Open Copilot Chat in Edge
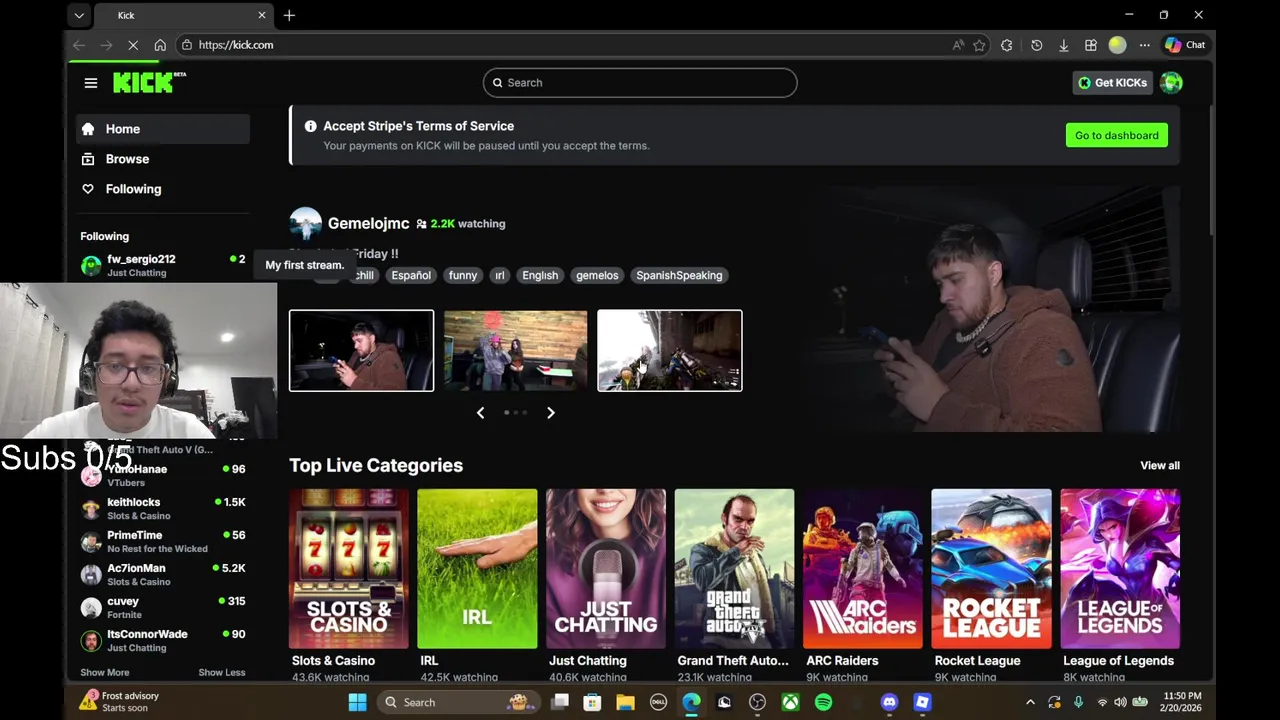This screenshot has width=1280, height=720. click(x=1185, y=45)
